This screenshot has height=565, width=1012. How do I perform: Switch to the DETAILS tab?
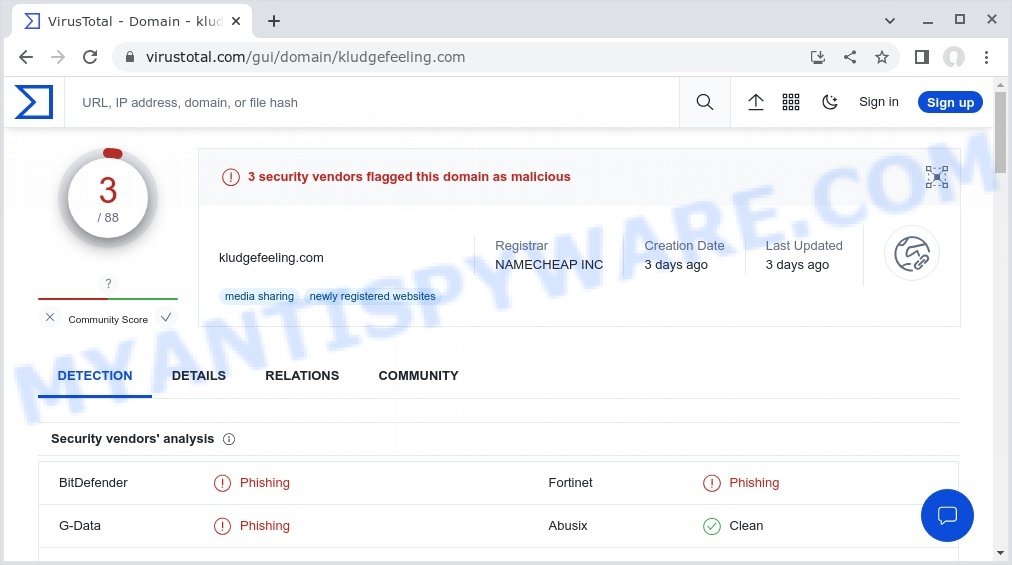coord(199,376)
